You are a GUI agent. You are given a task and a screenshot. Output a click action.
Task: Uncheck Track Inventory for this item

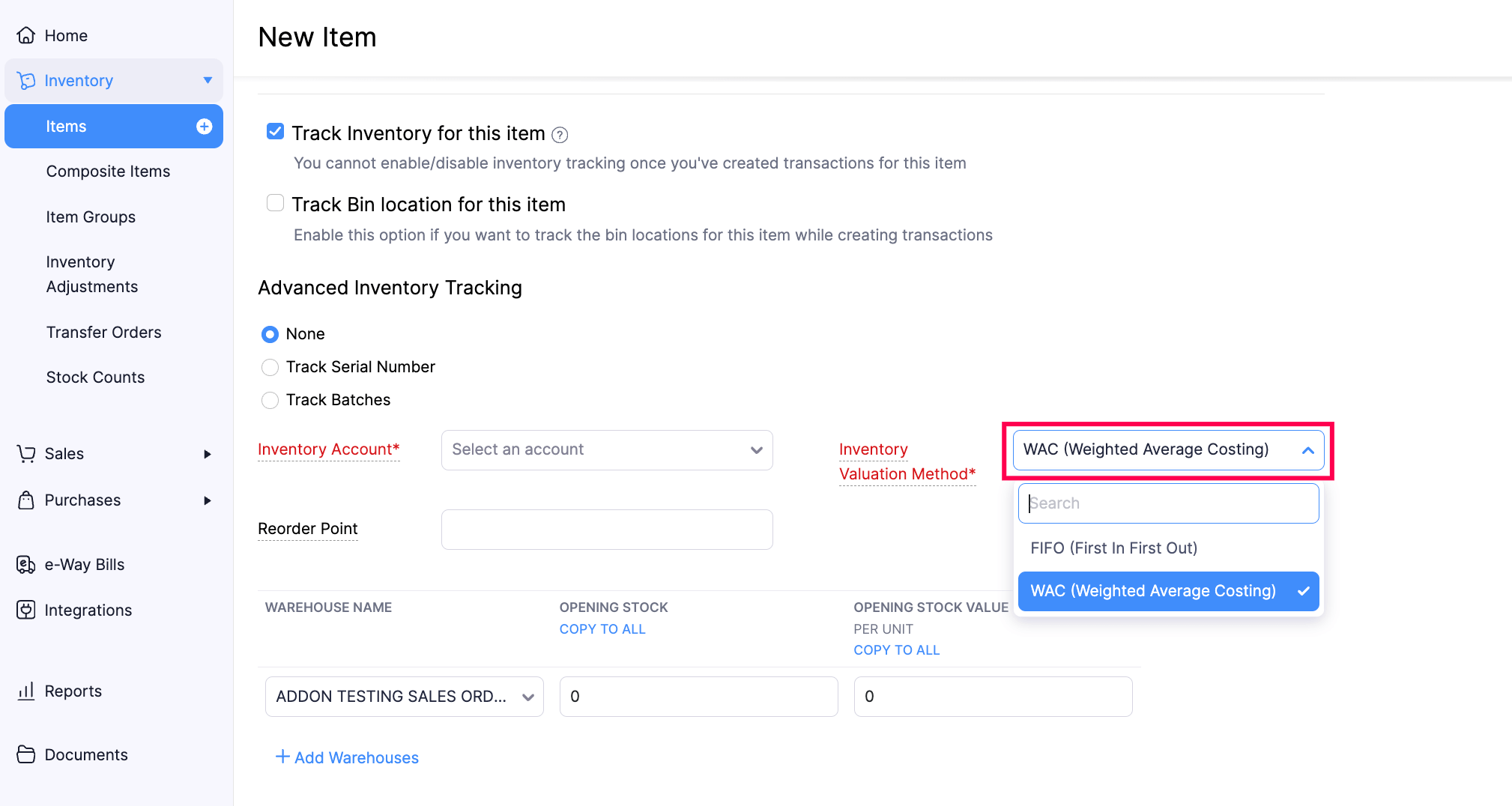click(276, 132)
